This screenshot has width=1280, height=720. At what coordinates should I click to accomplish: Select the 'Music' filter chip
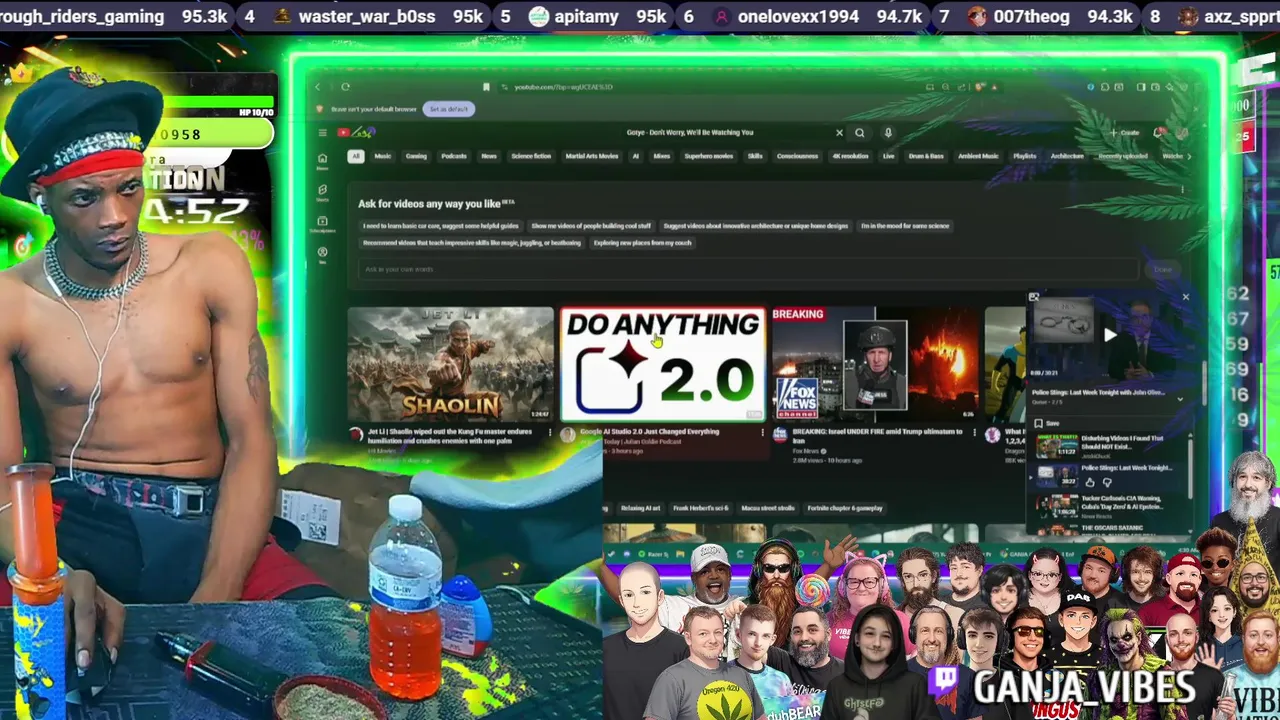coord(383,156)
